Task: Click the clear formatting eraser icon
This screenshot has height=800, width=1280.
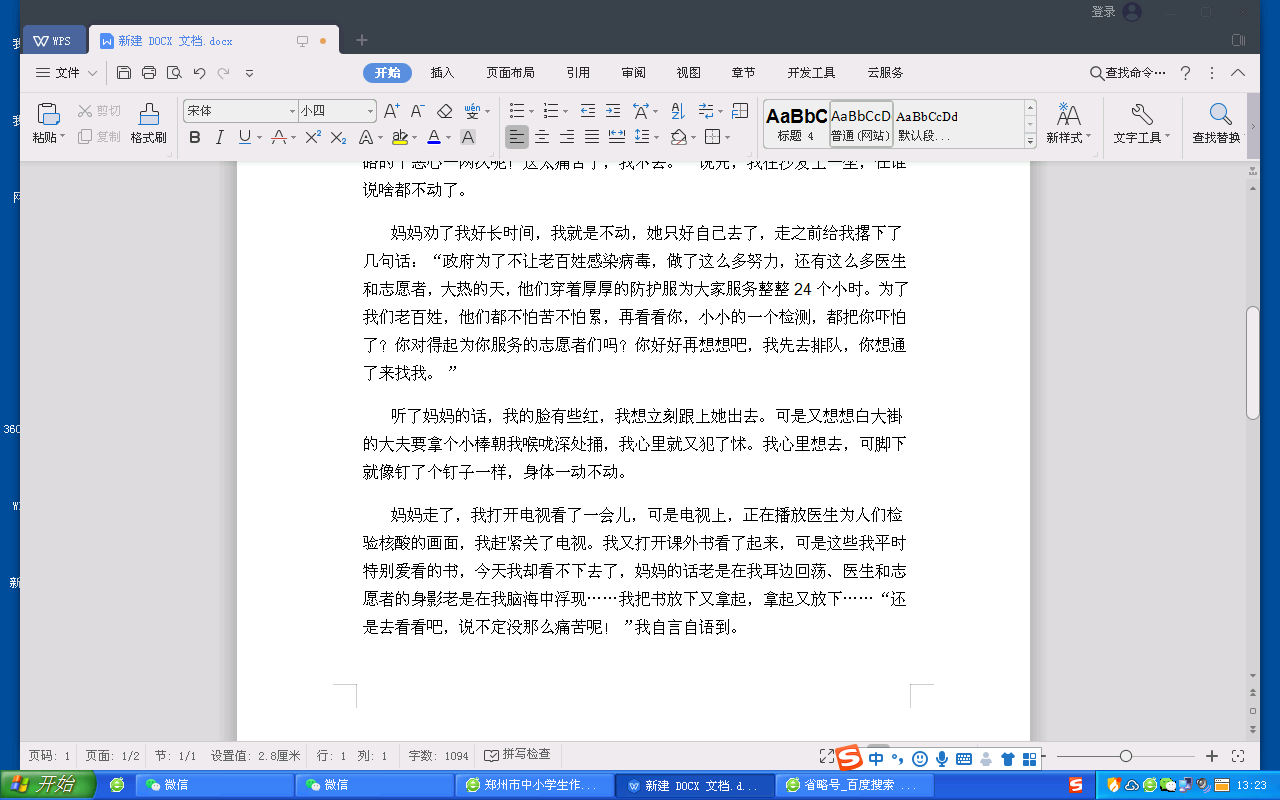Action: click(445, 111)
